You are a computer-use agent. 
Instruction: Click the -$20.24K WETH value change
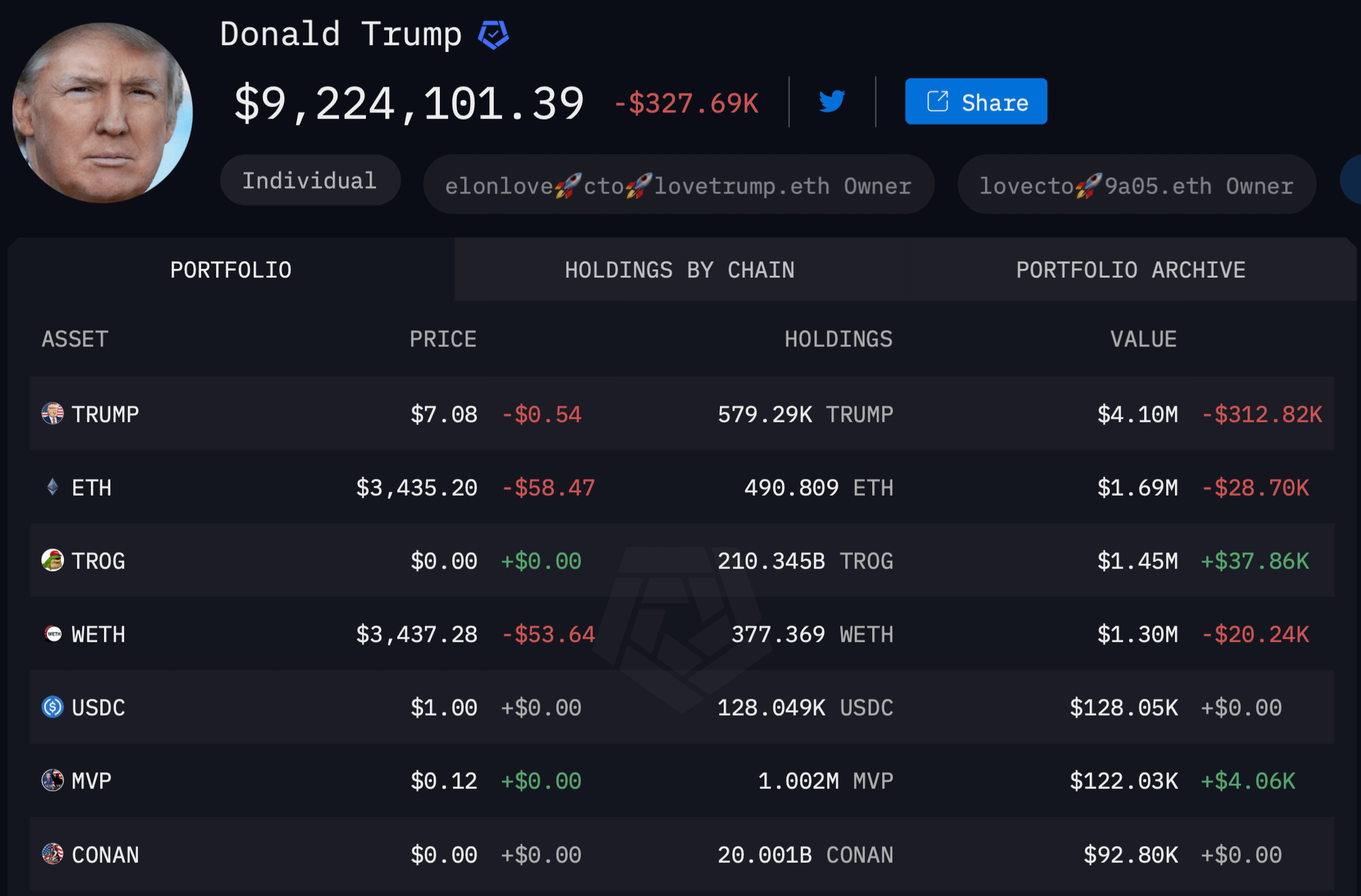coord(1255,634)
